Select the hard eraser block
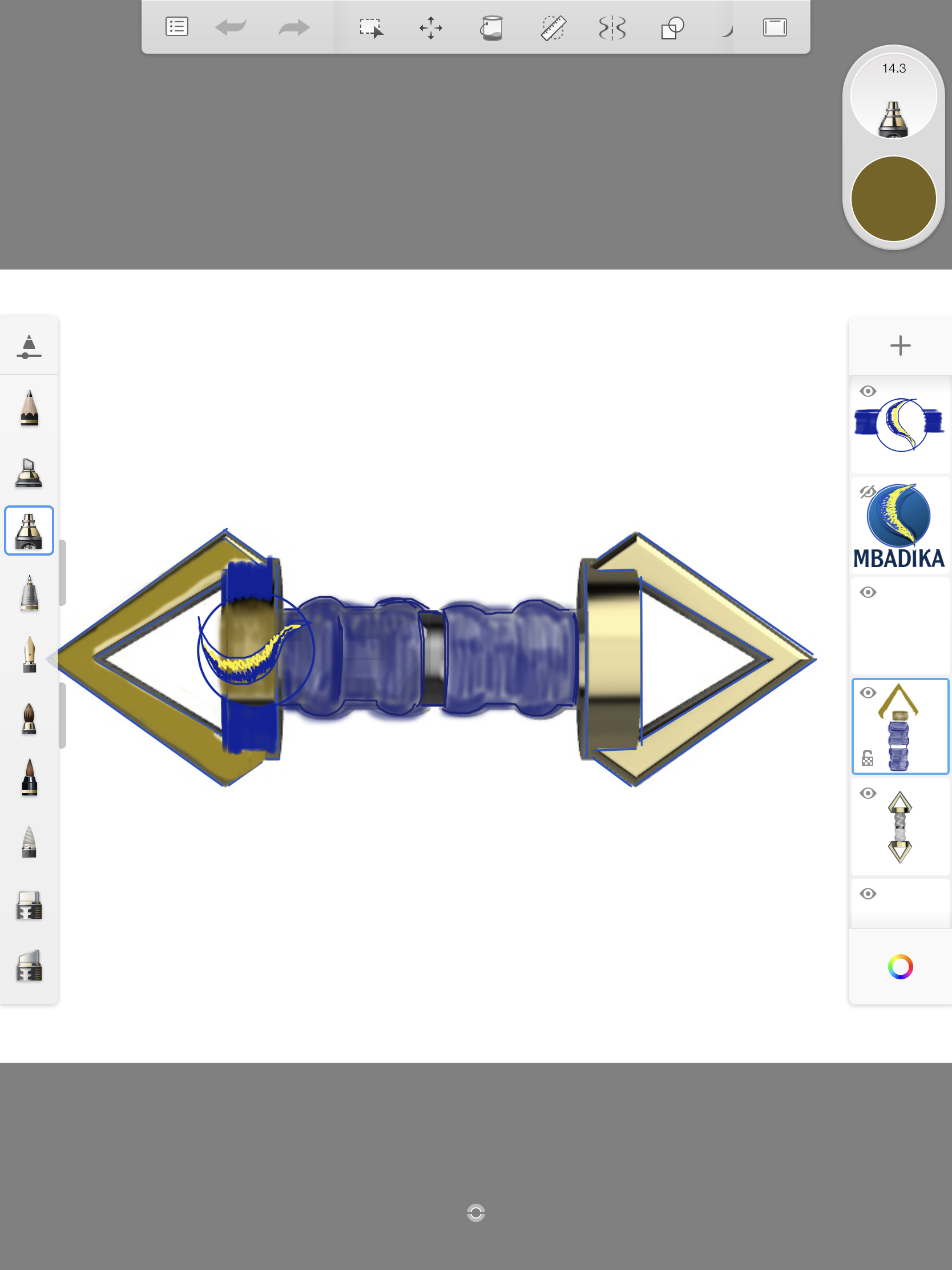 click(29, 906)
